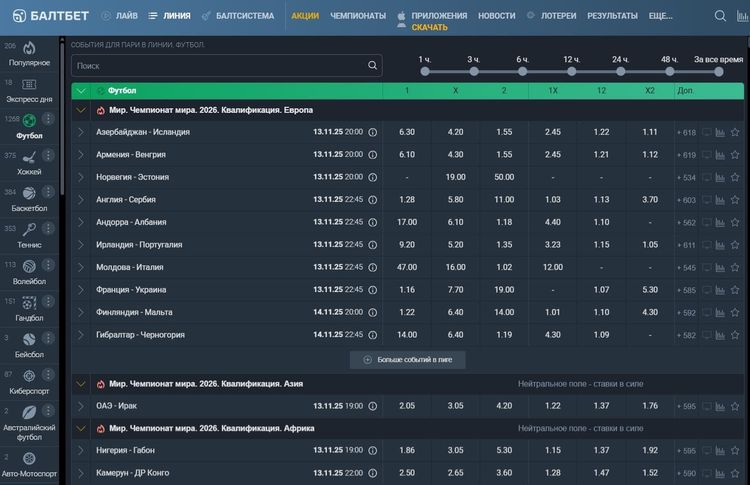Open Теннис racket icon in sidebar
Image resolution: width=750 pixels, height=485 pixels.
[30, 229]
